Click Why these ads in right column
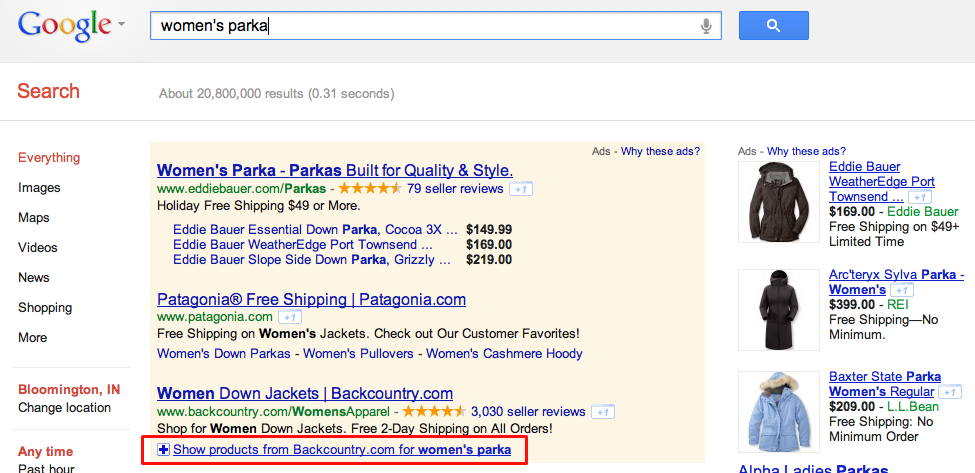Viewport: 975px width, 473px height. (806, 151)
